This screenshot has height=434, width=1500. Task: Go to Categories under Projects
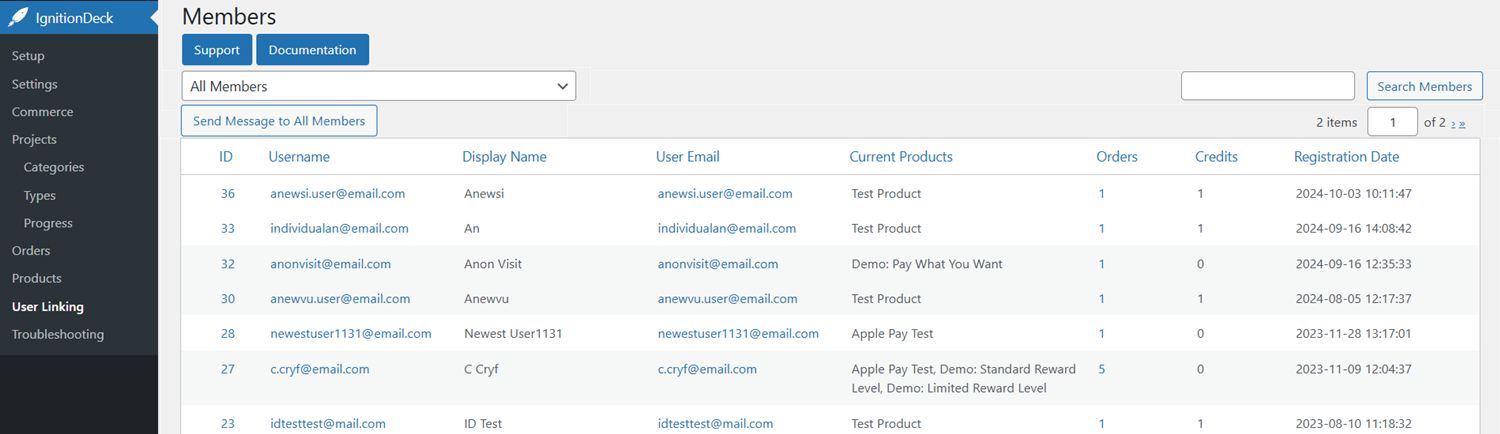[x=54, y=167]
